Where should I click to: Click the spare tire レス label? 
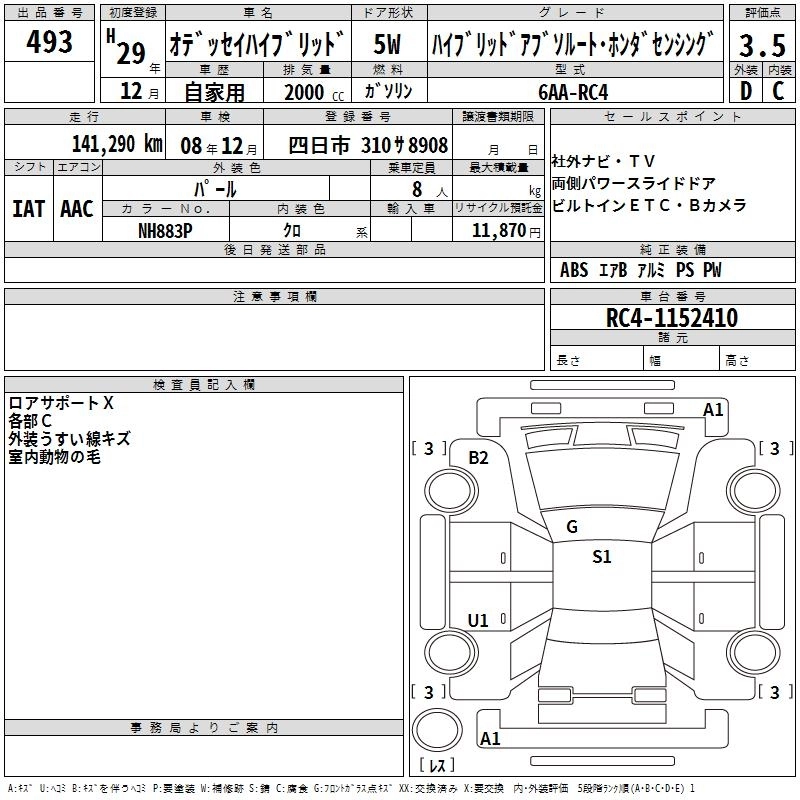[x=437, y=765]
